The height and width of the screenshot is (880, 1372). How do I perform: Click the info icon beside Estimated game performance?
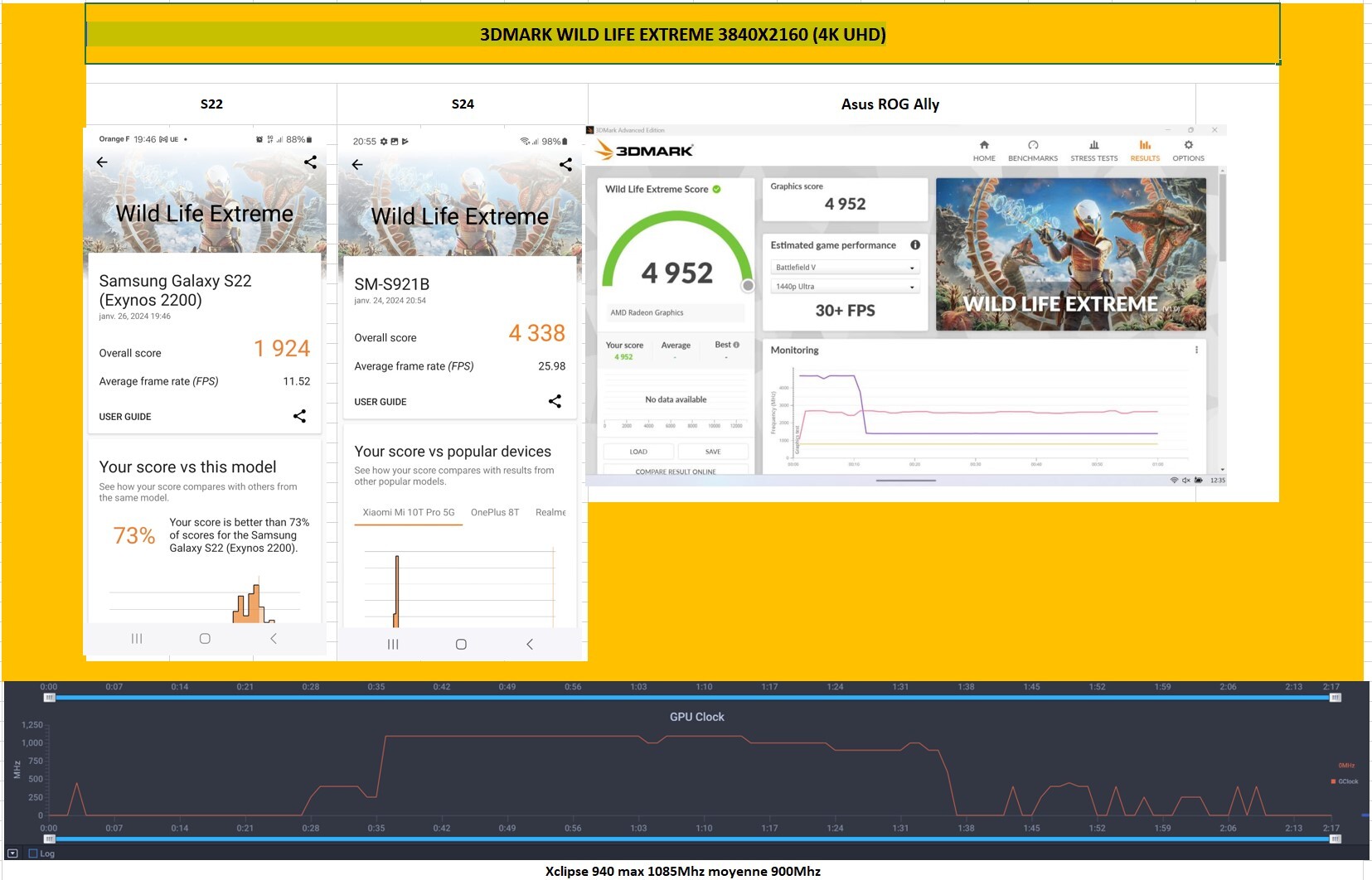tap(915, 245)
